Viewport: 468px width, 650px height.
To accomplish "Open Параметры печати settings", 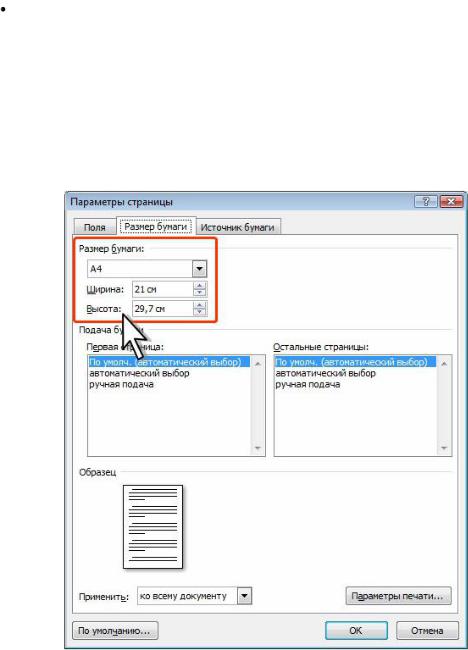I will [398, 596].
